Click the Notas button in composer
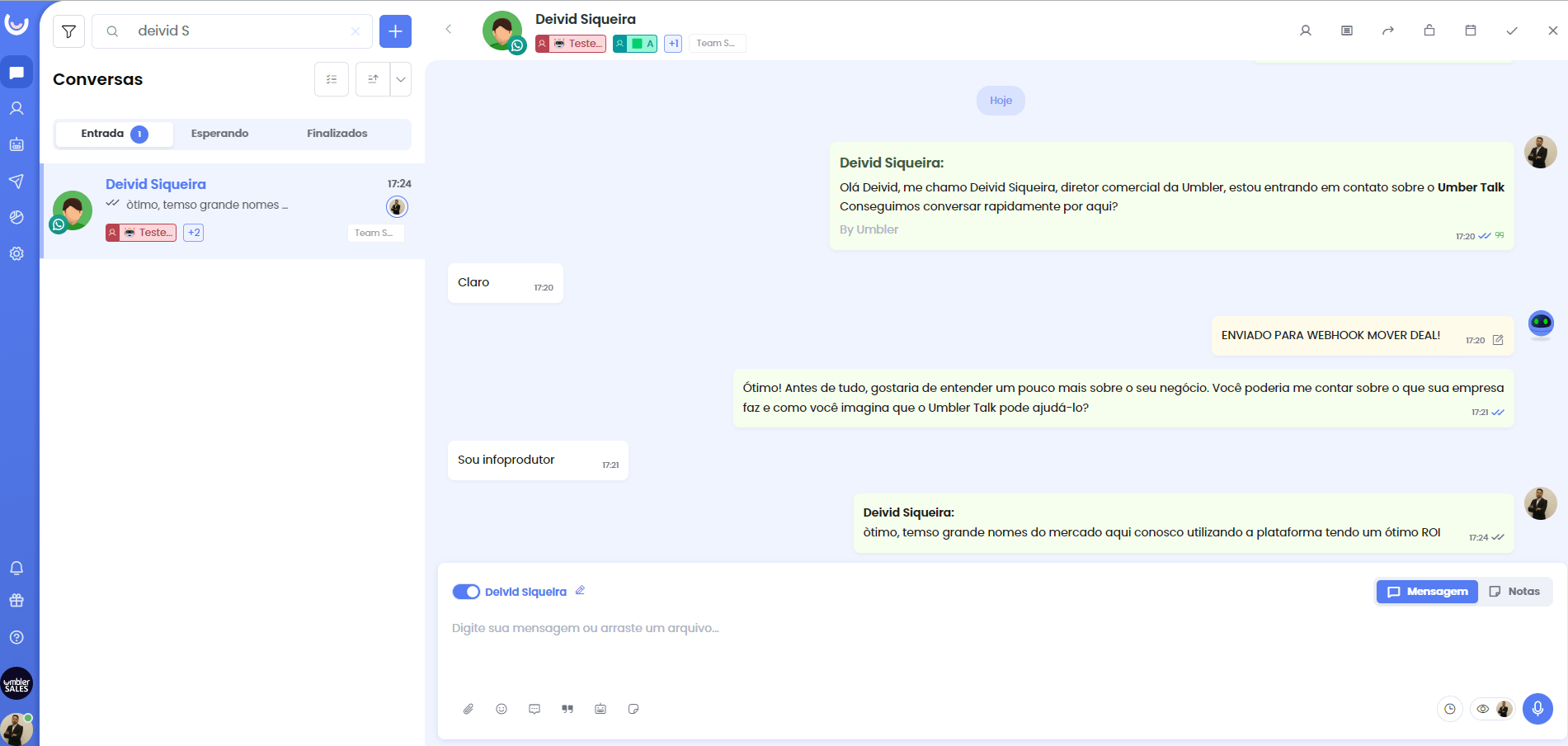Viewport: 1568px width, 746px height. click(1514, 592)
